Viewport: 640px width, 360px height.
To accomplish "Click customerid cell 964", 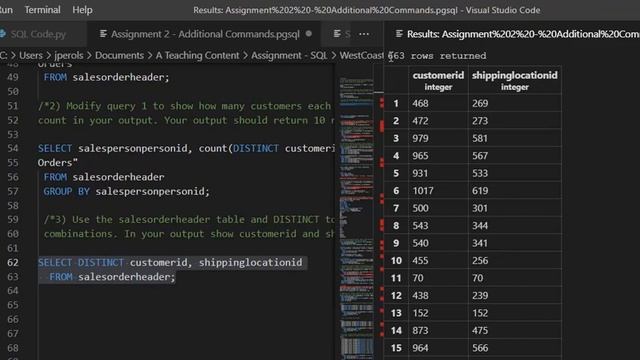I will tap(438, 348).
